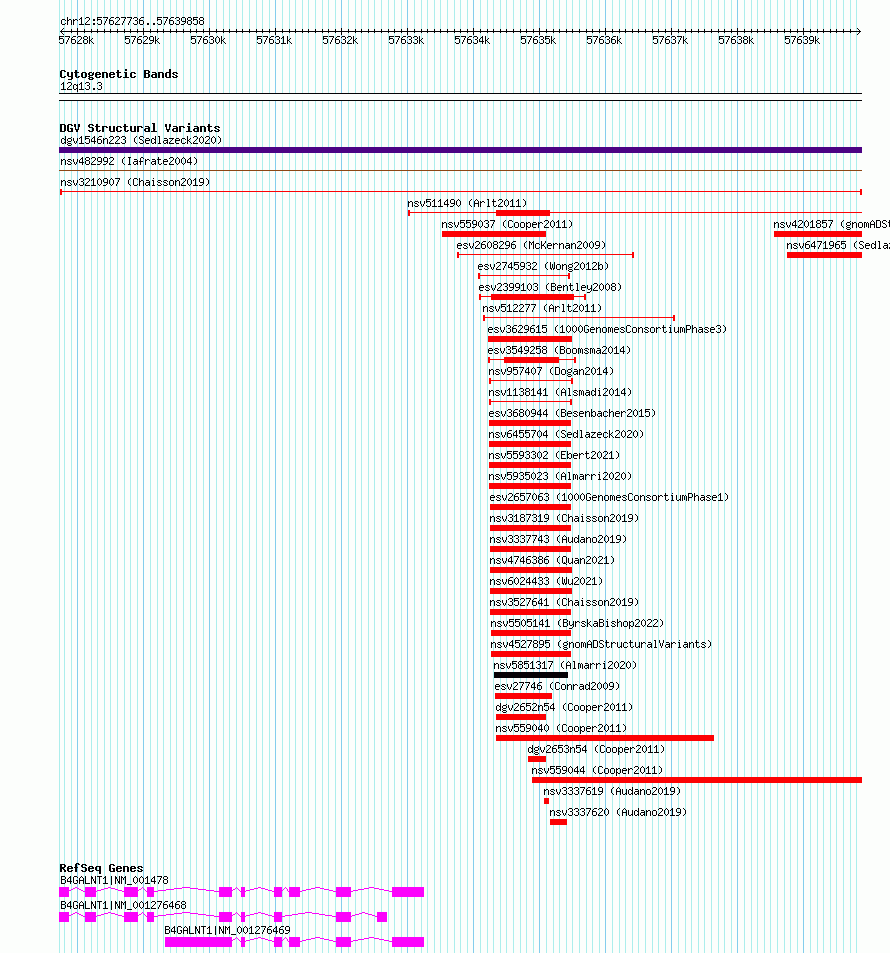Select dgv2652n54 (Cooper2011) label
890x953 pixels.
tap(564, 707)
